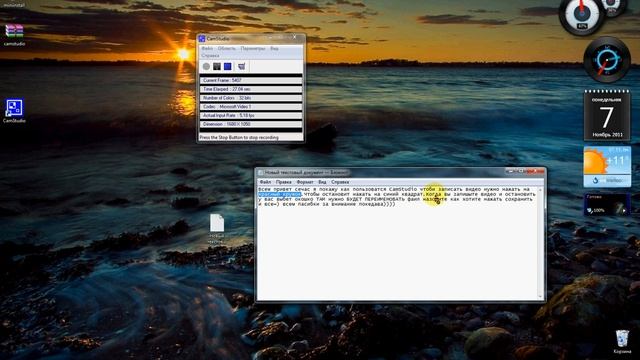640x360 pixels.
Task: Close the CamStudio window
Action: 295,37
